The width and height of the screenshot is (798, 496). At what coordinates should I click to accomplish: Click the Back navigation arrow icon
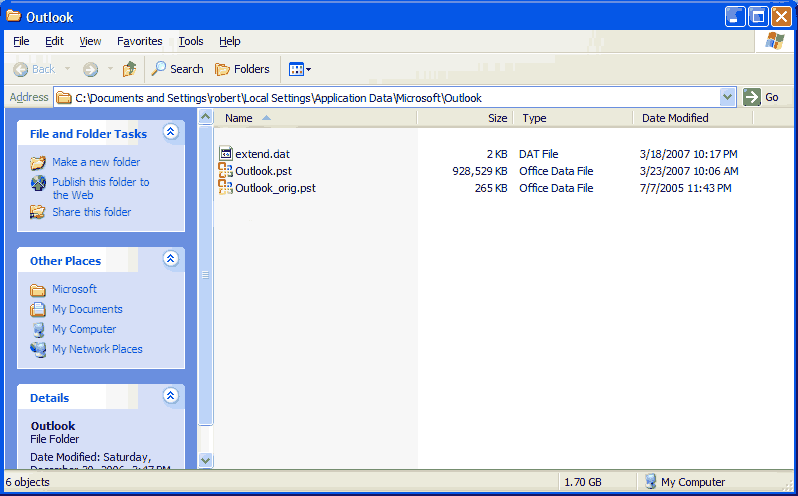pyautogui.click(x=20, y=69)
